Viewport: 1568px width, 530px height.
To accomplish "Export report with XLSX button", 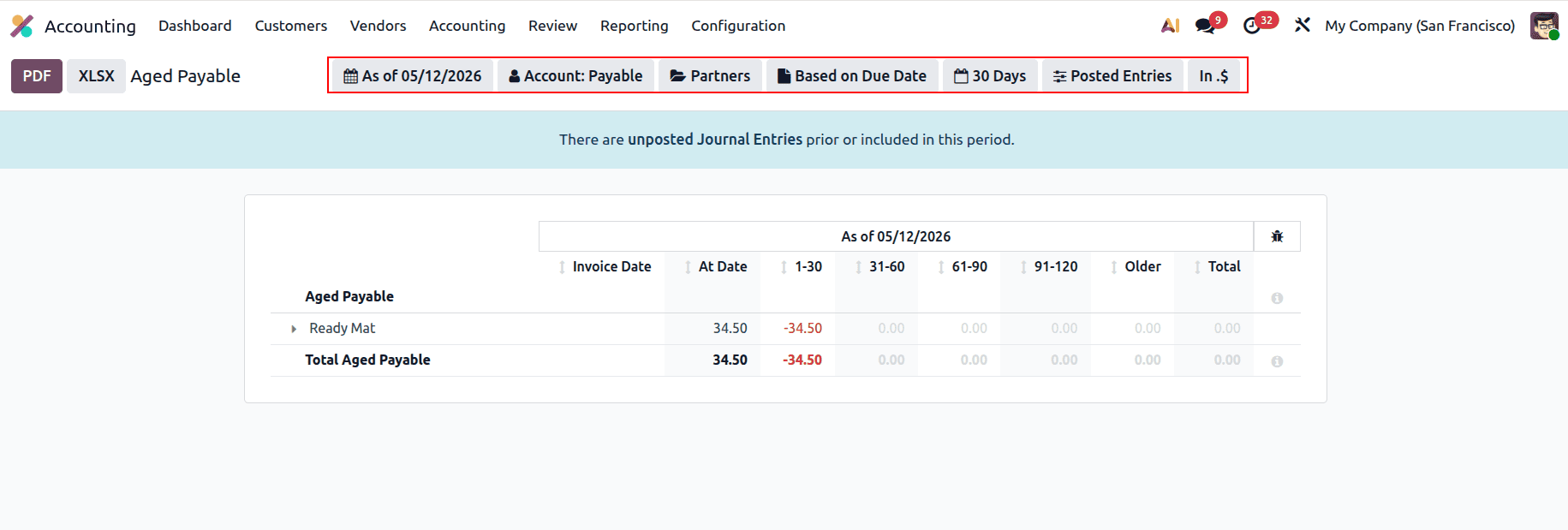I will click(x=96, y=76).
